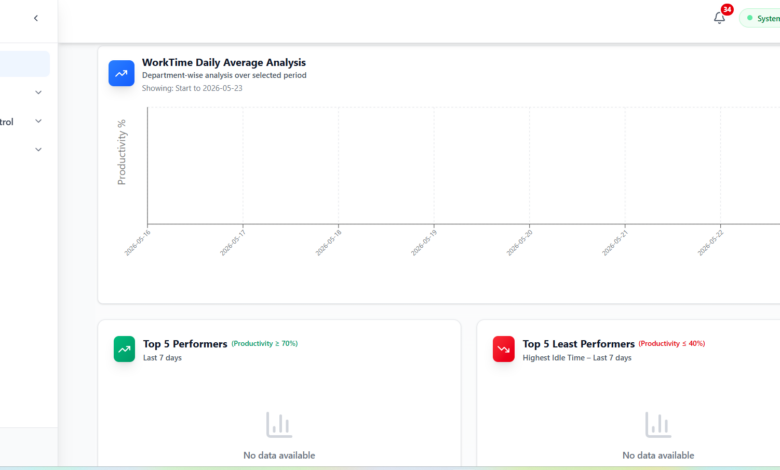Click empty bar-chart icon in Least Performers card

point(658,425)
